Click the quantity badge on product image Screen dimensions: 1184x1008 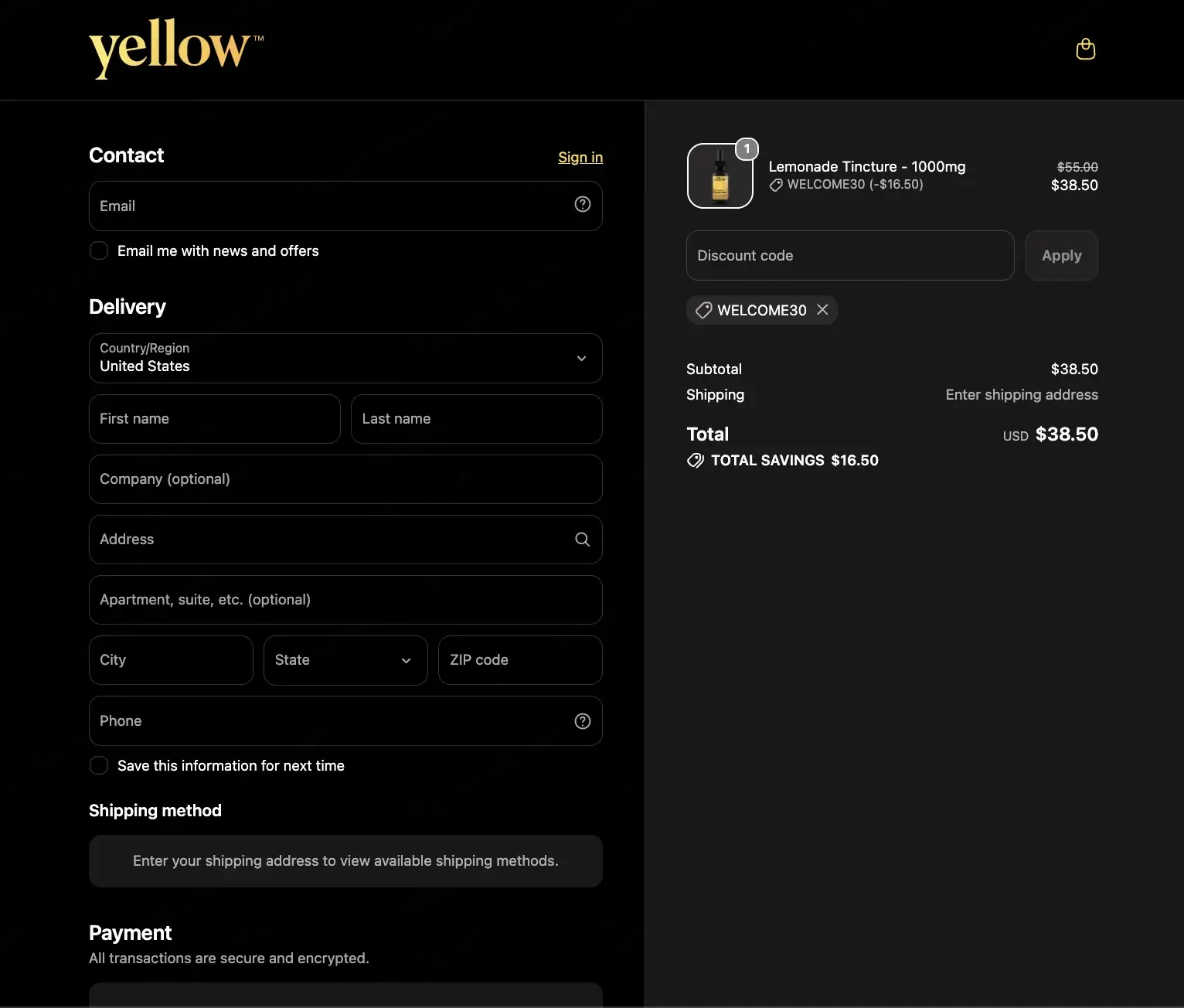(x=747, y=148)
